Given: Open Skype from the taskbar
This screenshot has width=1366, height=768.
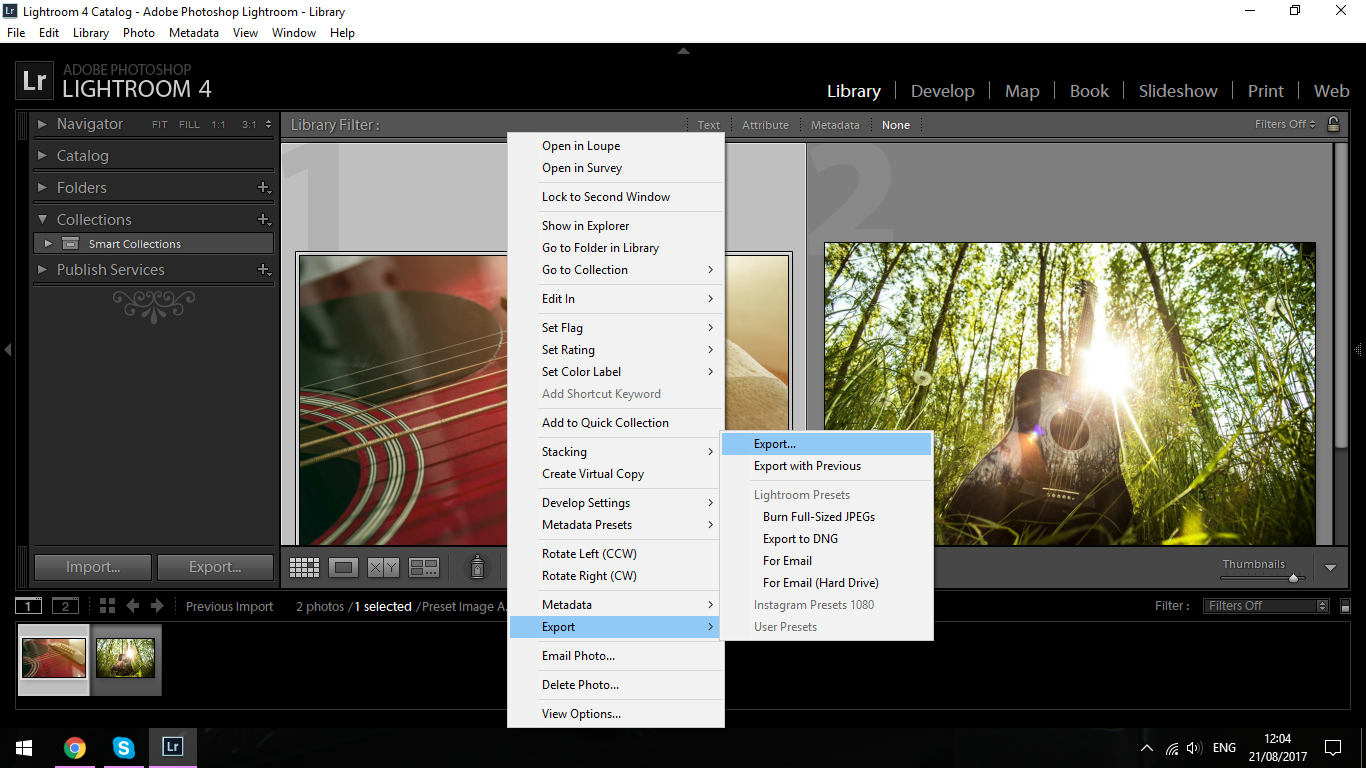Looking at the screenshot, I should (x=123, y=747).
